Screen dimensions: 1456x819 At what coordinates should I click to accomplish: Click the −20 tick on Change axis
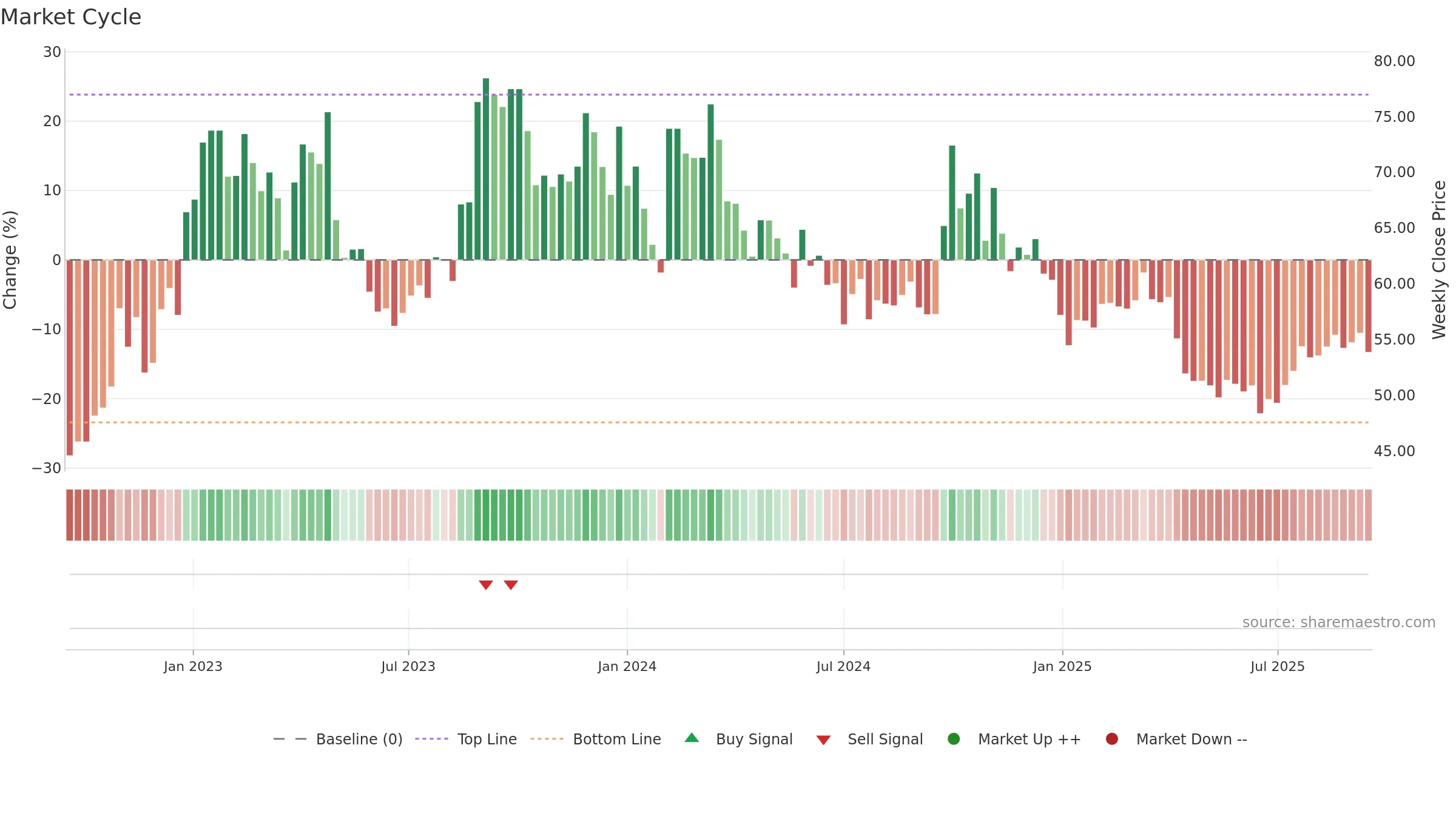47,399
